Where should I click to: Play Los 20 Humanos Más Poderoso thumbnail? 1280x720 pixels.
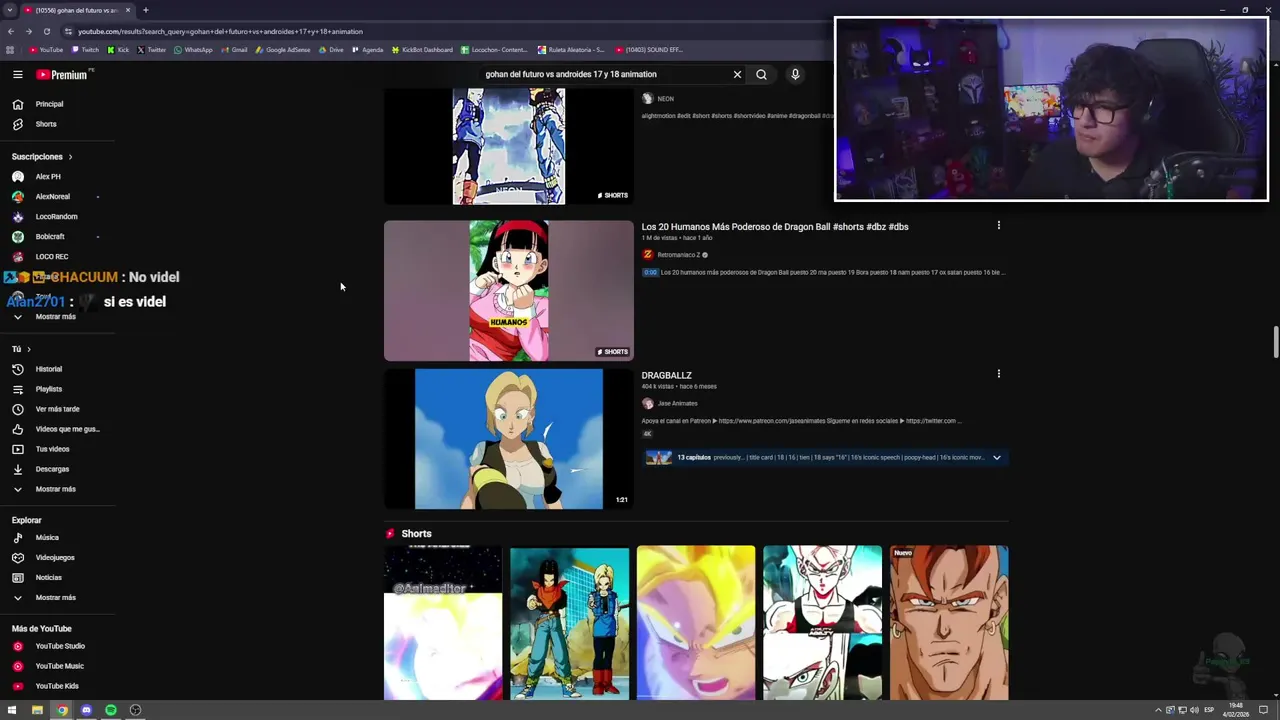[x=509, y=291]
